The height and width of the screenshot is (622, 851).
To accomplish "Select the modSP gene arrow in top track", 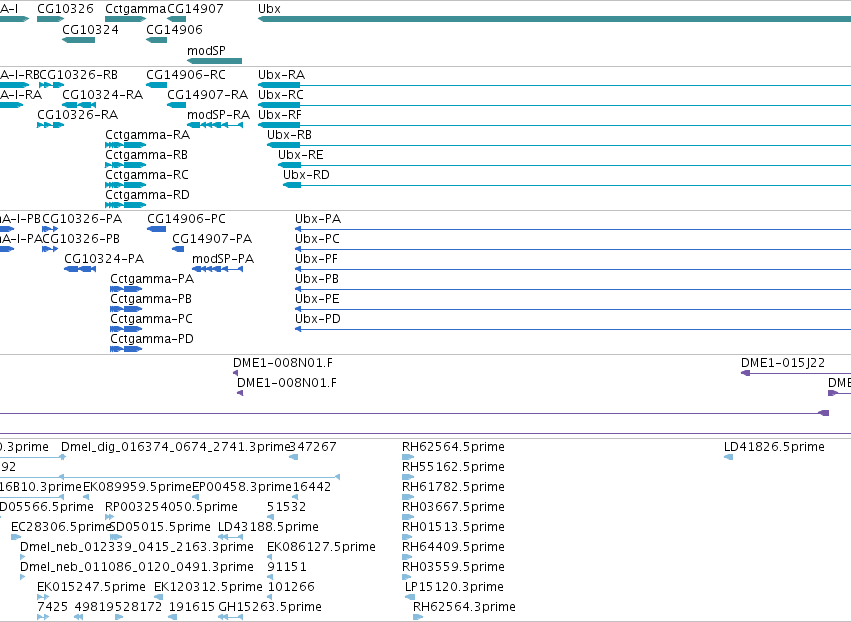I will (x=214, y=61).
